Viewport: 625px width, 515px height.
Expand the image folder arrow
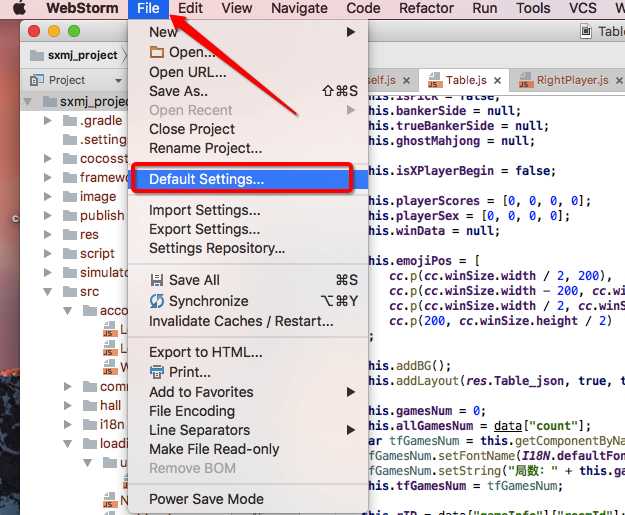tap(47, 196)
